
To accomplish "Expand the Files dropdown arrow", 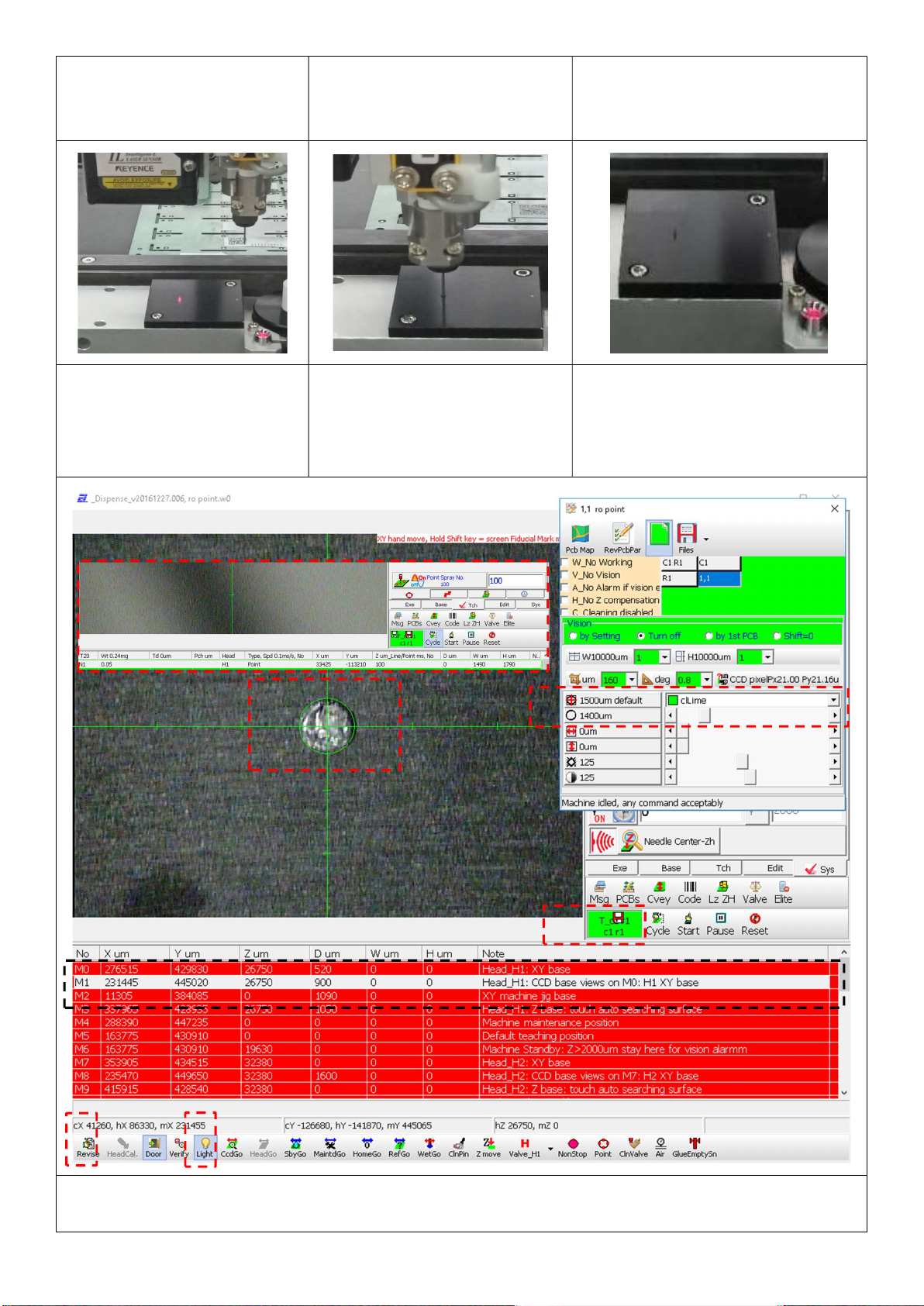I will (x=705, y=539).
